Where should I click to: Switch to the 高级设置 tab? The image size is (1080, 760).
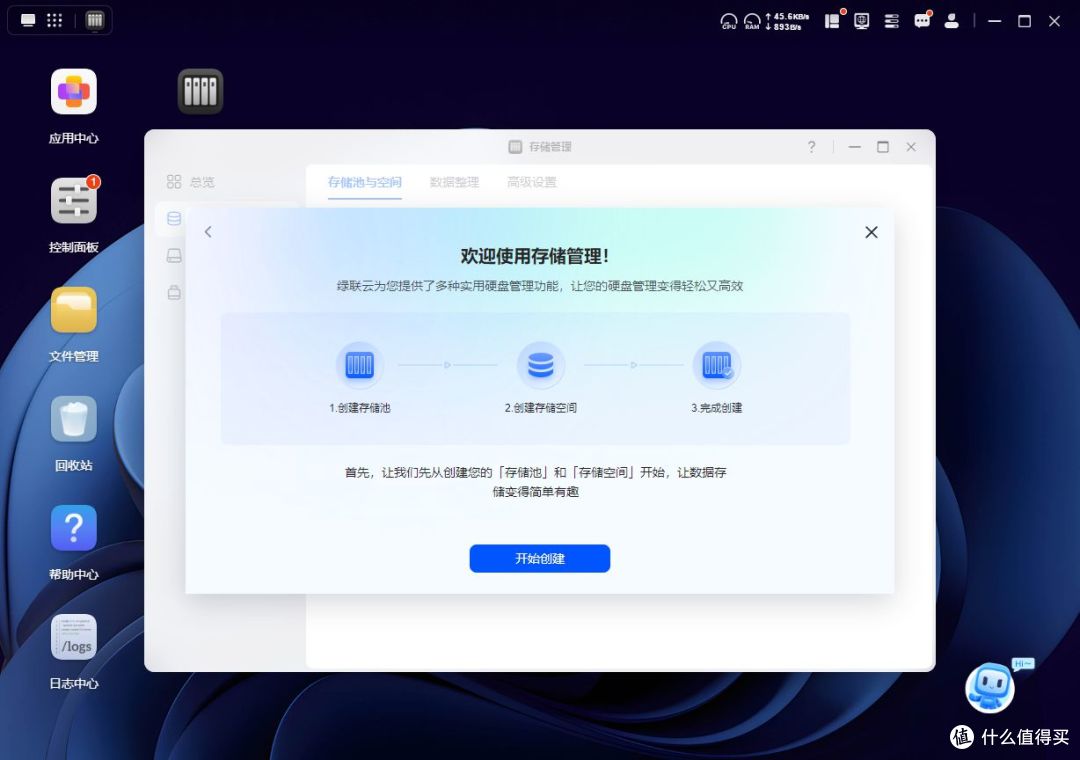click(532, 182)
